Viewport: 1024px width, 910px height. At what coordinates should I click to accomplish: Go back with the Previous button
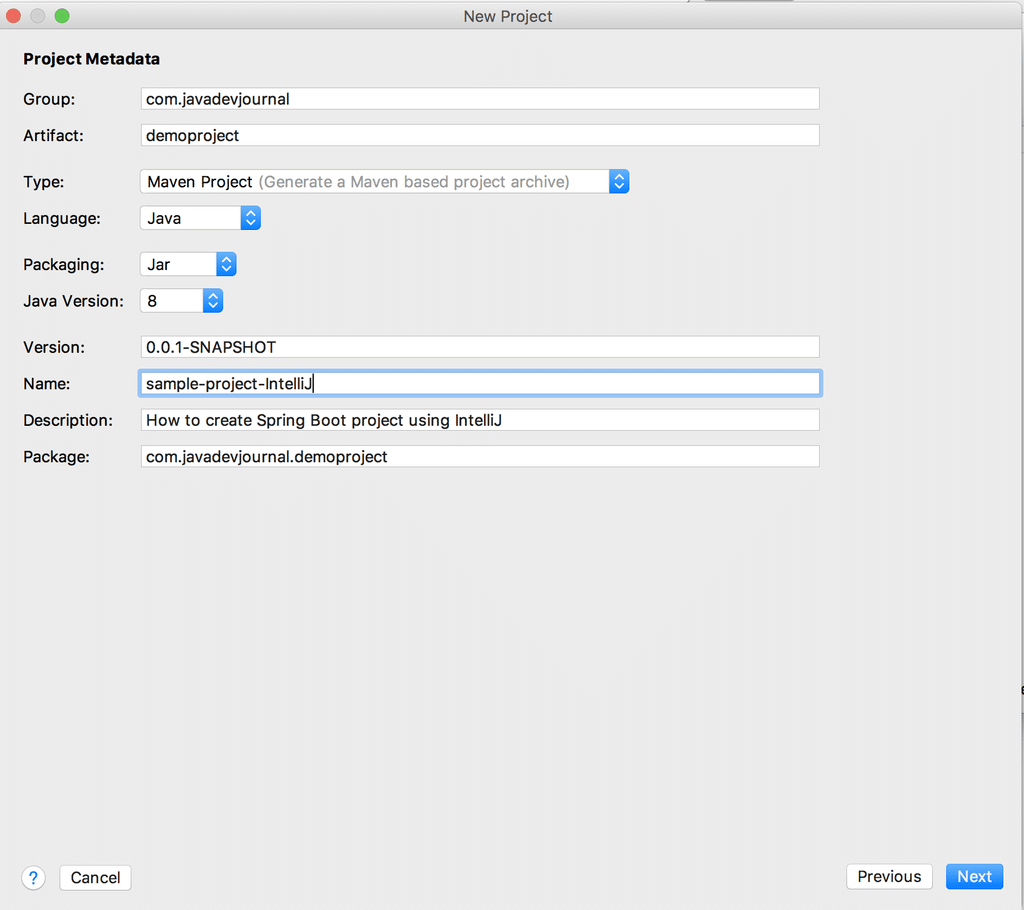[x=889, y=877]
